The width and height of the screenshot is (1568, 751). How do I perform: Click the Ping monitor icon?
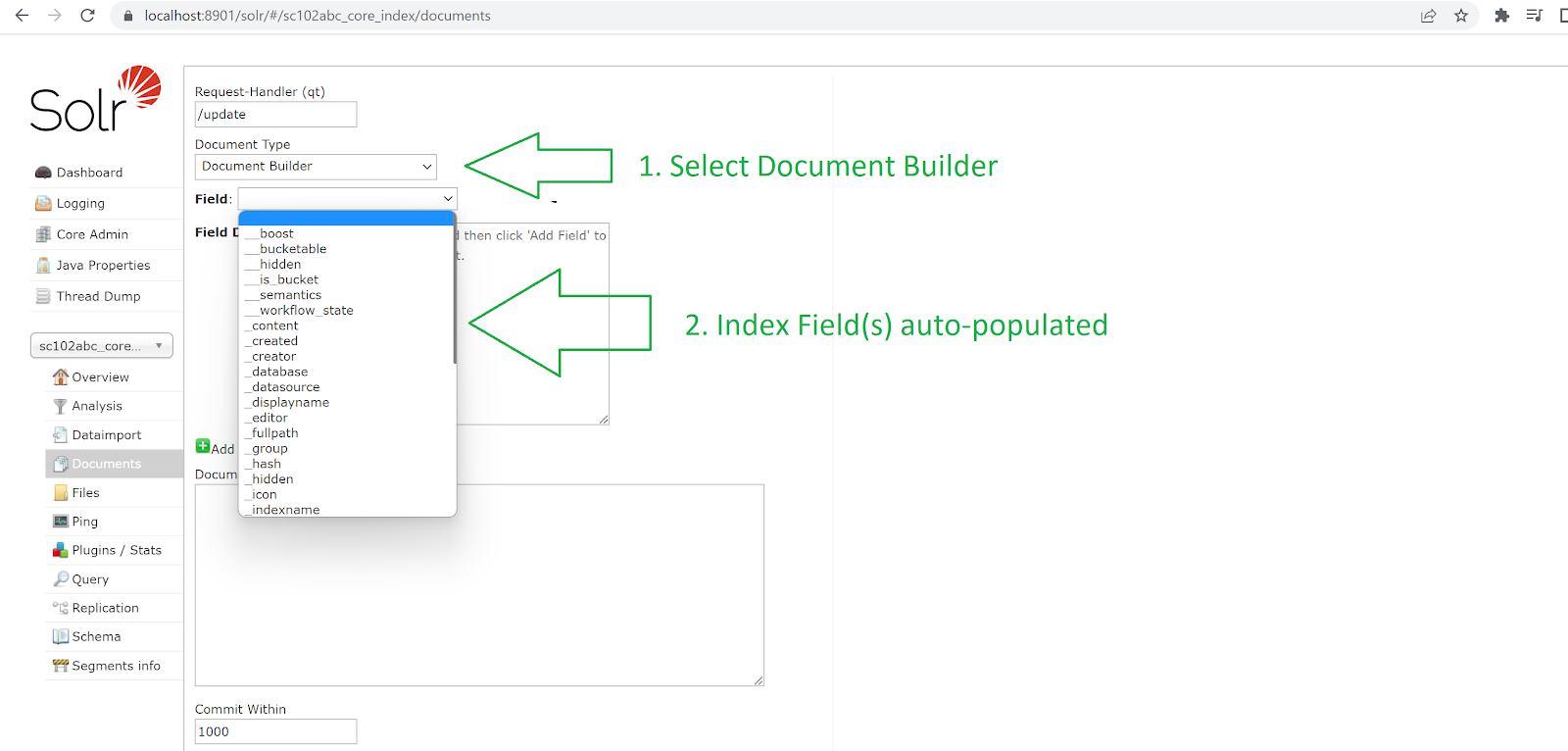click(x=61, y=522)
